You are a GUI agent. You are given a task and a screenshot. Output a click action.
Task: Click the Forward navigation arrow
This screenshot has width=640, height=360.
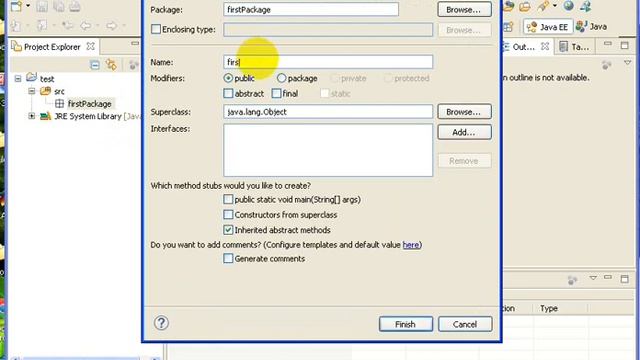click(x=111, y=26)
